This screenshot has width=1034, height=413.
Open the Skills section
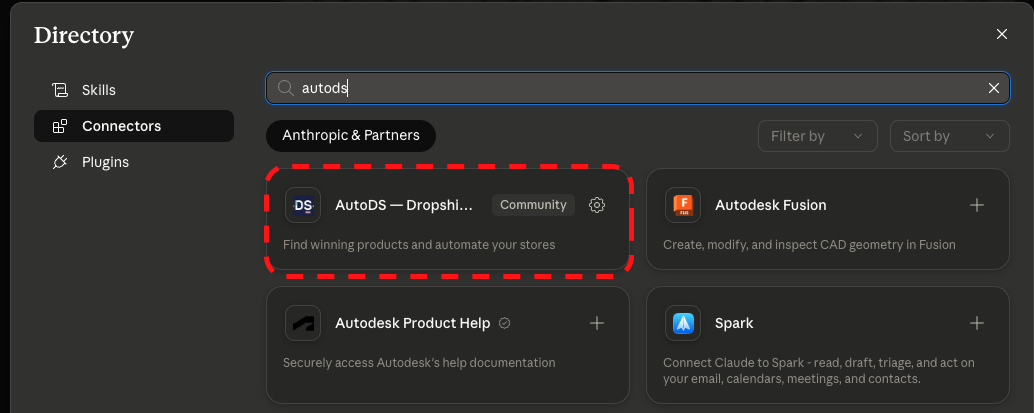coord(134,90)
